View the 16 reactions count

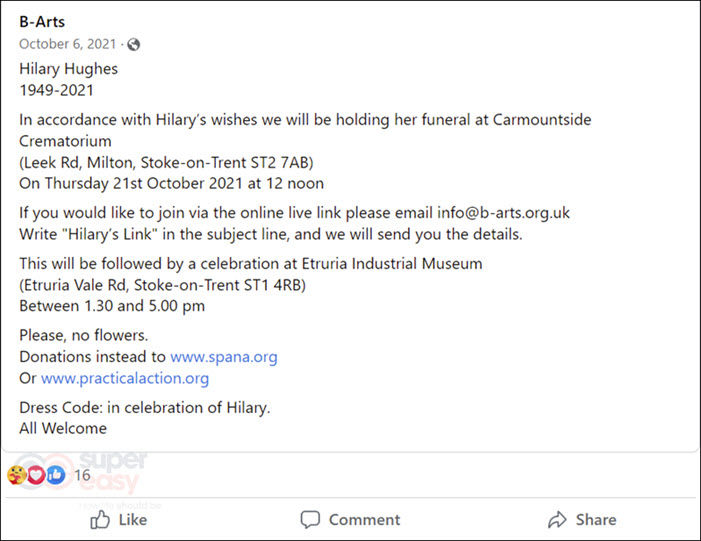click(82, 475)
